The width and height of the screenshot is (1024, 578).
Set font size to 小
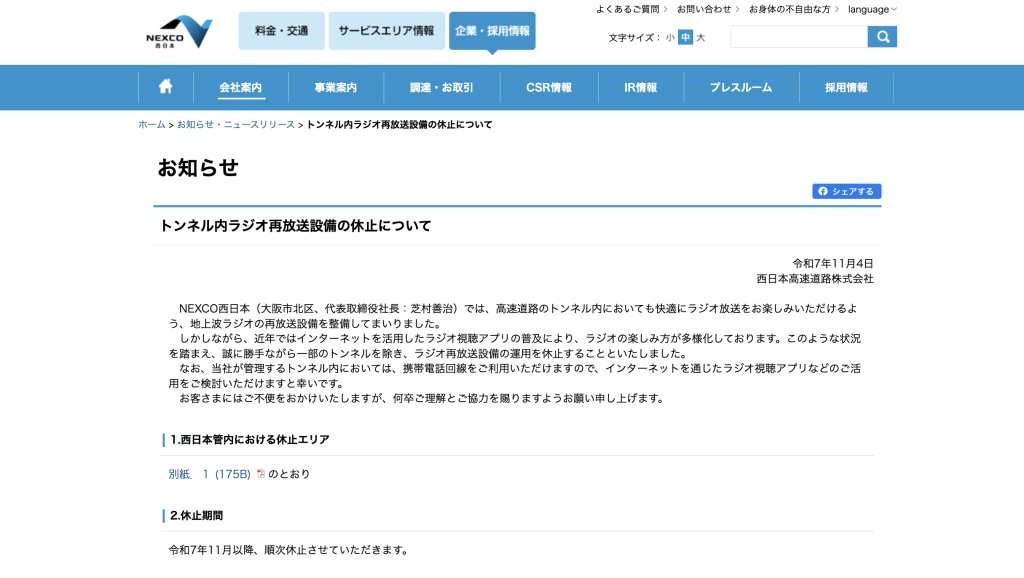670,38
